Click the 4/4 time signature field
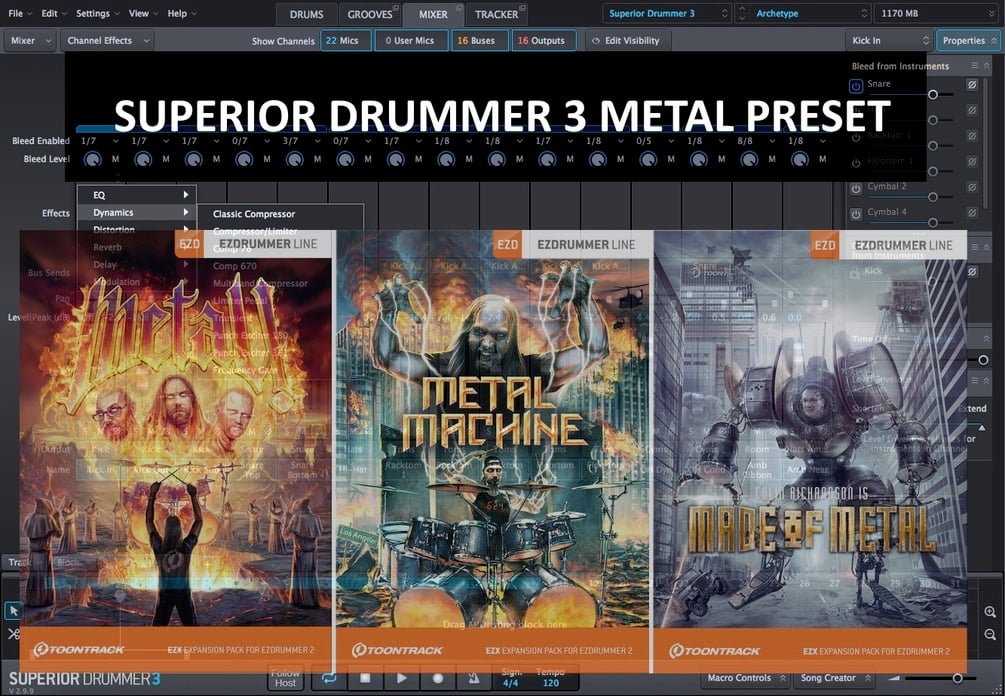The image size is (1005, 696). pos(511,683)
